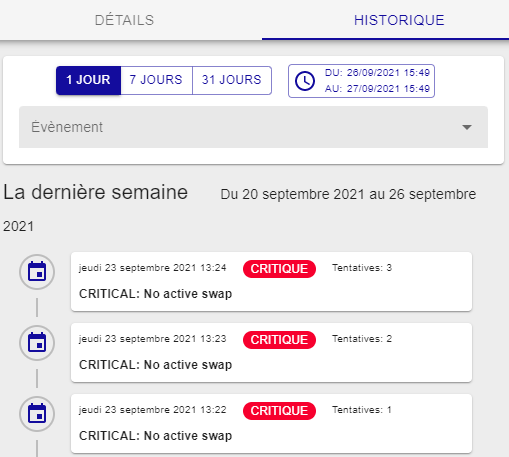Switch to the HISTORIQUE tab
This screenshot has height=457, width=509.
click(x=399, y=20)
